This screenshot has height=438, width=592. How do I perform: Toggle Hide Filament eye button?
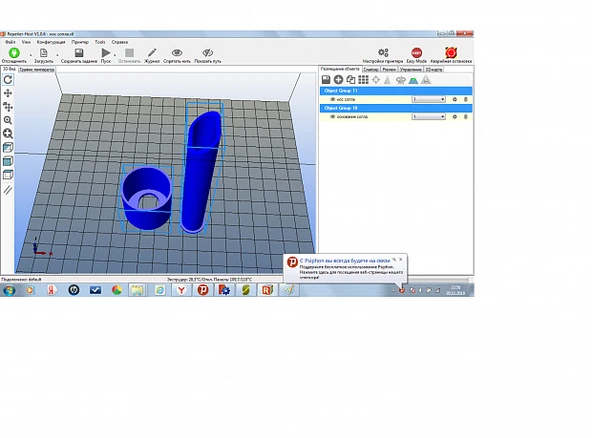click(177, 53)
